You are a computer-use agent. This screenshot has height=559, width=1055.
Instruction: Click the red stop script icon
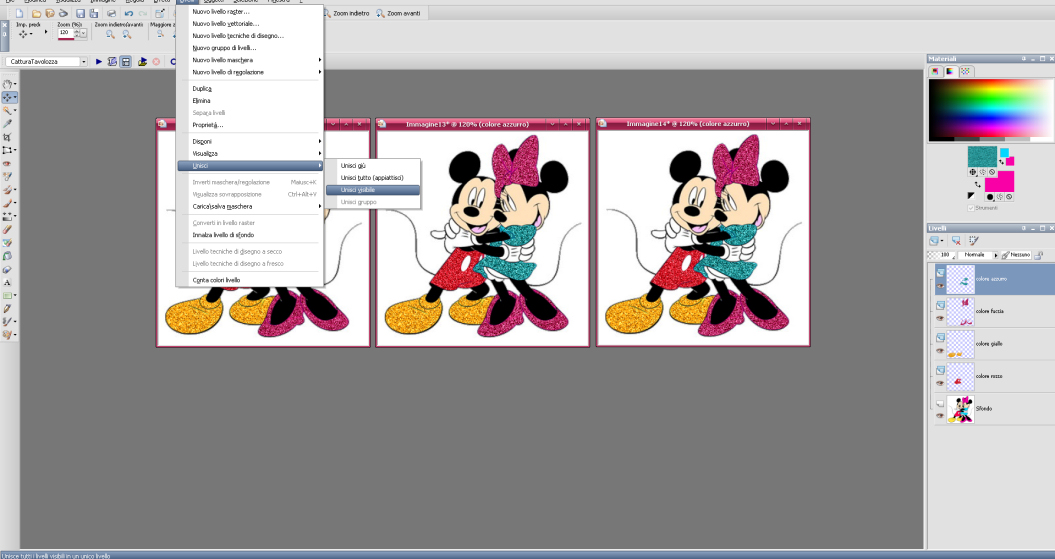click(x=156, y=61)
